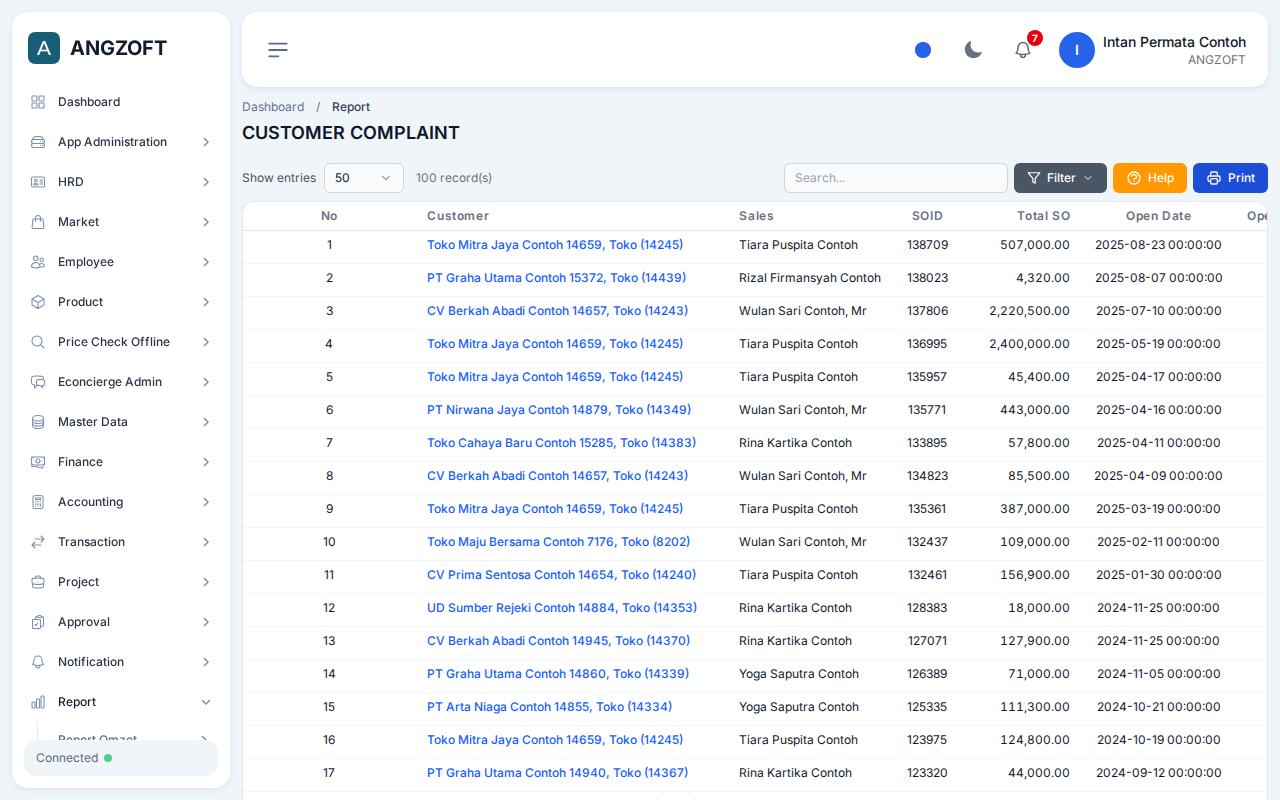Expand the HRD menu chevron
Screen dimensions: 1280x800
[x=206, y=182]
